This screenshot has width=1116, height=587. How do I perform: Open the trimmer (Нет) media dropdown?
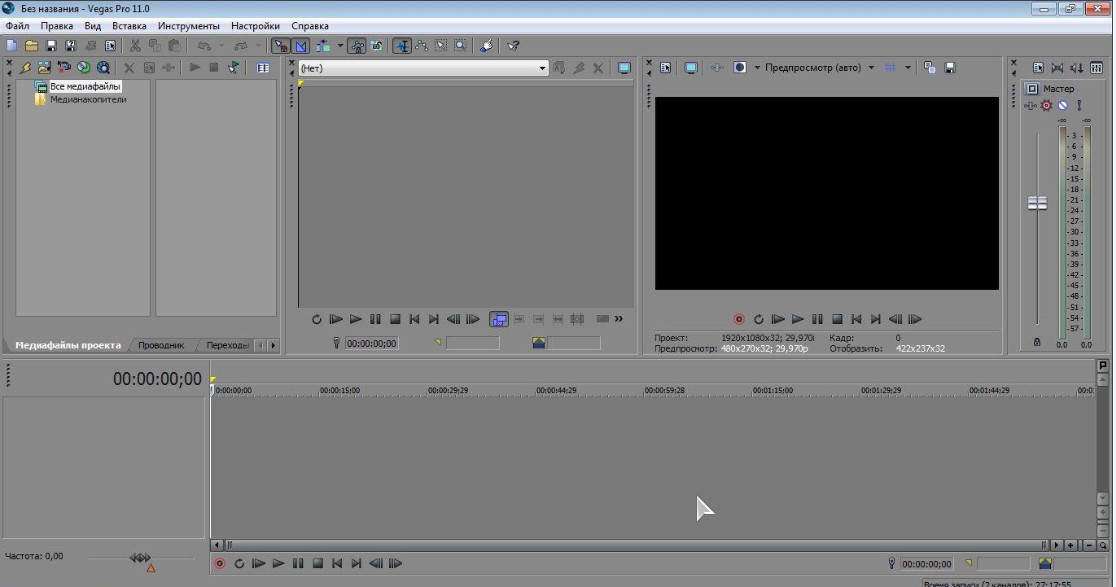point(543,68)
